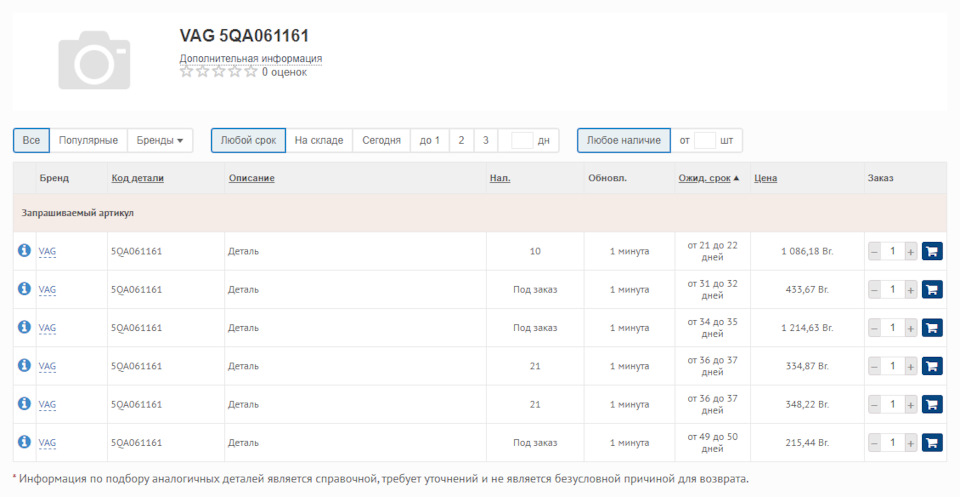The width and height of the screenshot is (960, 497).
Task: Open VAG brand link in 1 214,63 Br. row
Action: click(47, 327)
